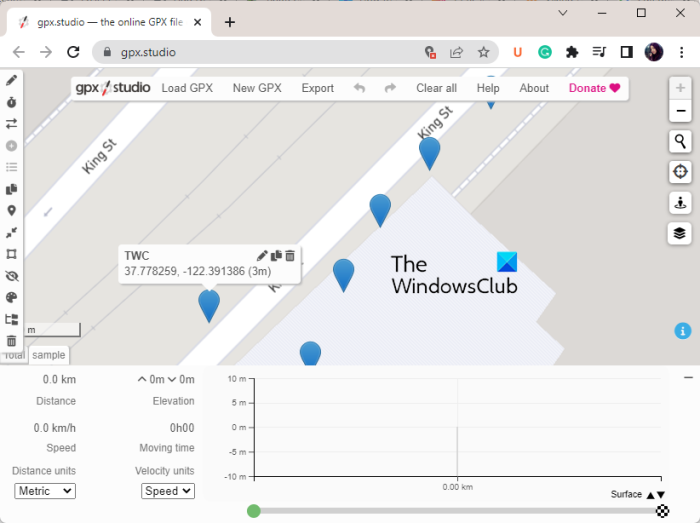The image size is (700, 523).
Task: Zoom out the map with minus button
Action: (680, 111)
